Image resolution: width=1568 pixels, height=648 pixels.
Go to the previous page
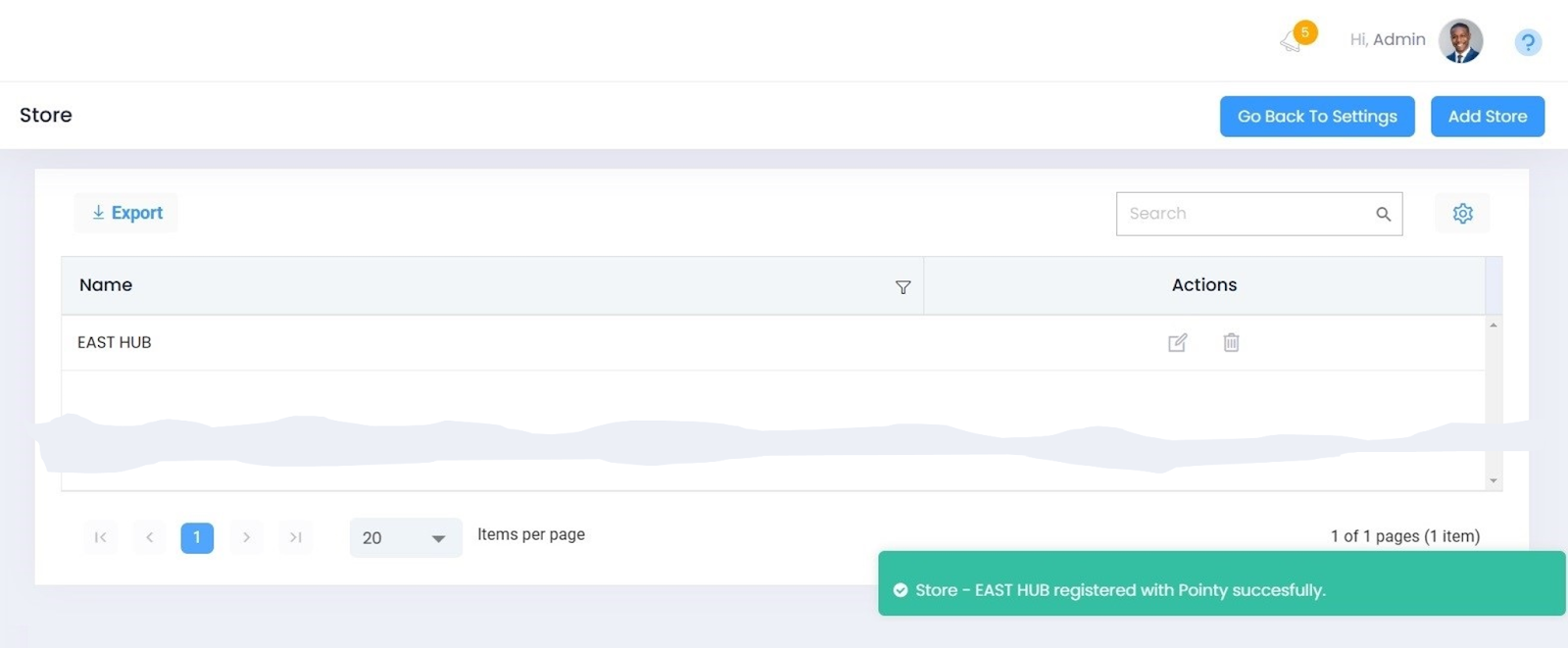(x=149, y=537)
